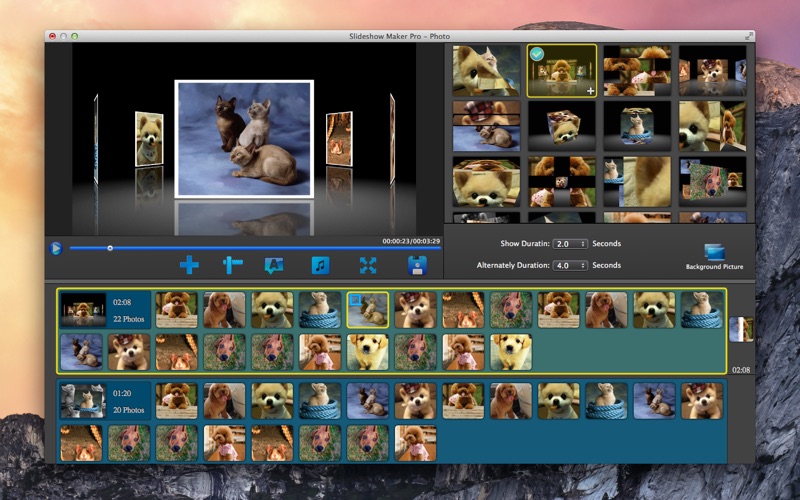Click the plus on the selected transition thumbnail
The image size is (800, 500).
coord(590,90)
